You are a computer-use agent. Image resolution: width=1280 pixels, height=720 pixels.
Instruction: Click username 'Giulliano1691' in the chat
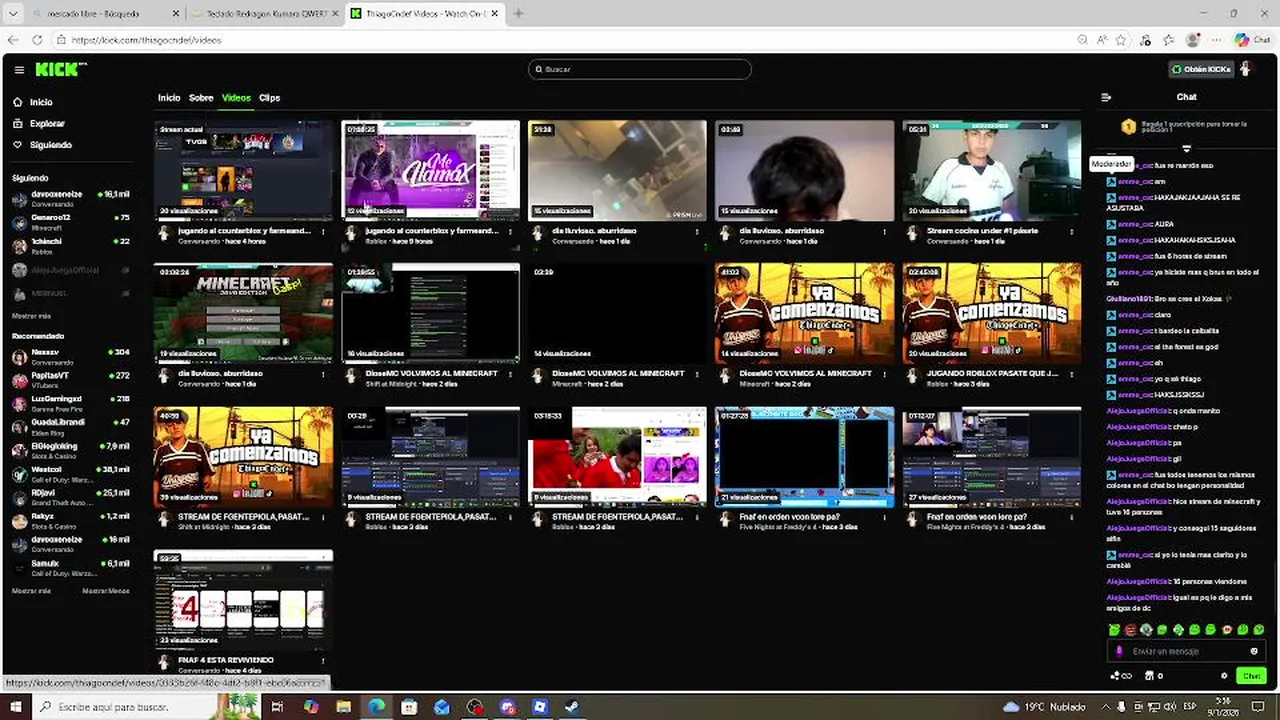click(1128, 299)
